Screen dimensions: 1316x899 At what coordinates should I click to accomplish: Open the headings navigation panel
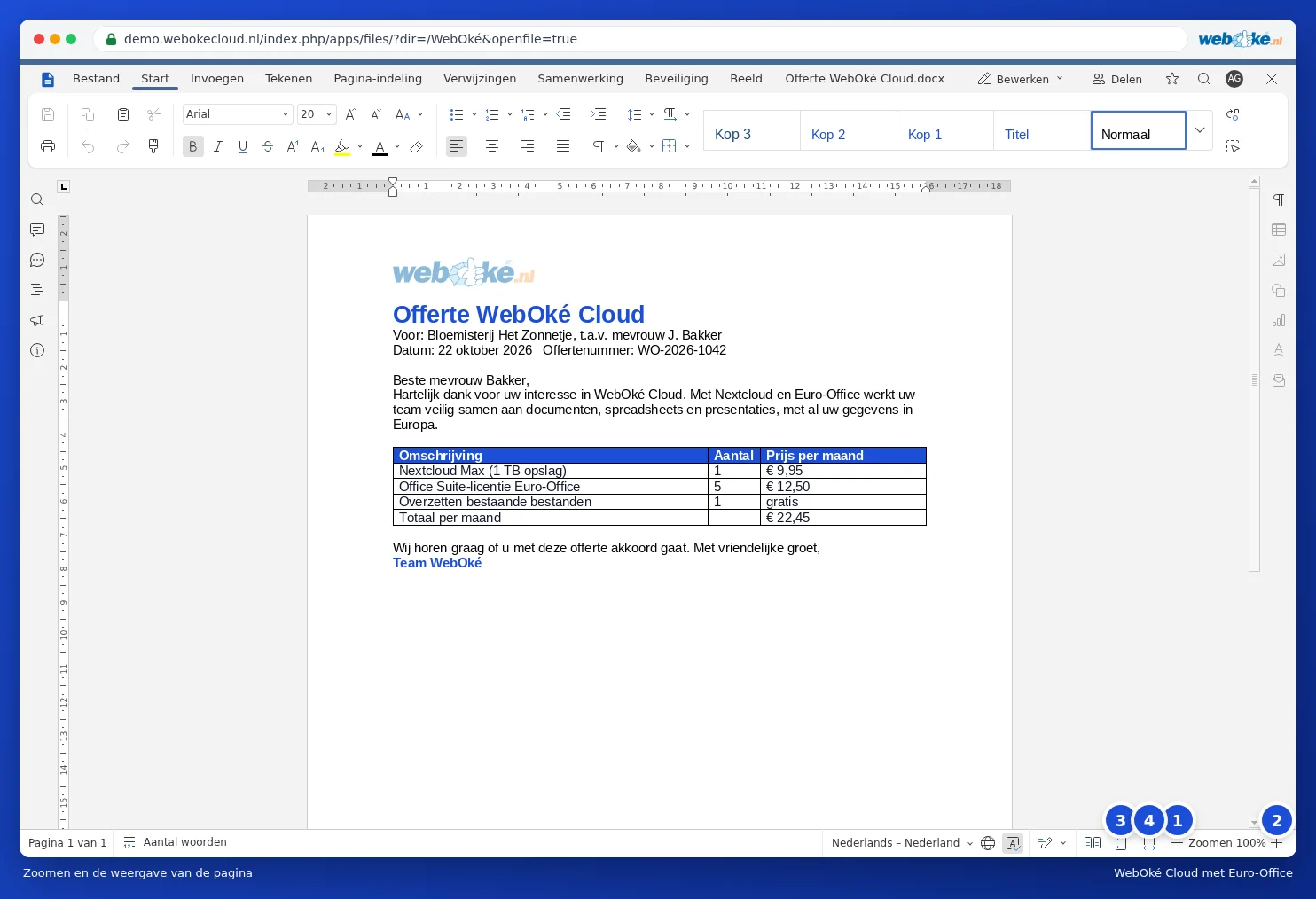37,290
